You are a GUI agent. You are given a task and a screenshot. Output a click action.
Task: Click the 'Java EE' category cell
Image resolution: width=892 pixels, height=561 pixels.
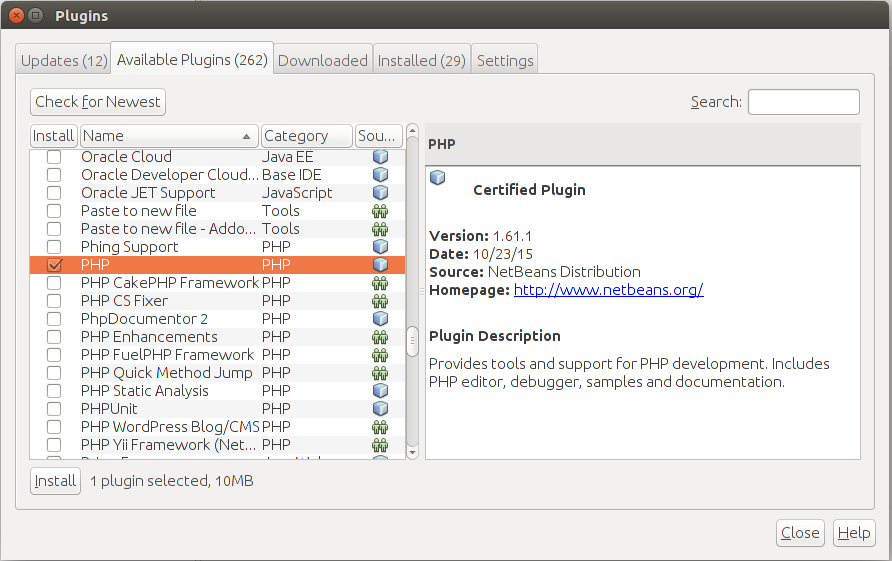pos(287,156)
